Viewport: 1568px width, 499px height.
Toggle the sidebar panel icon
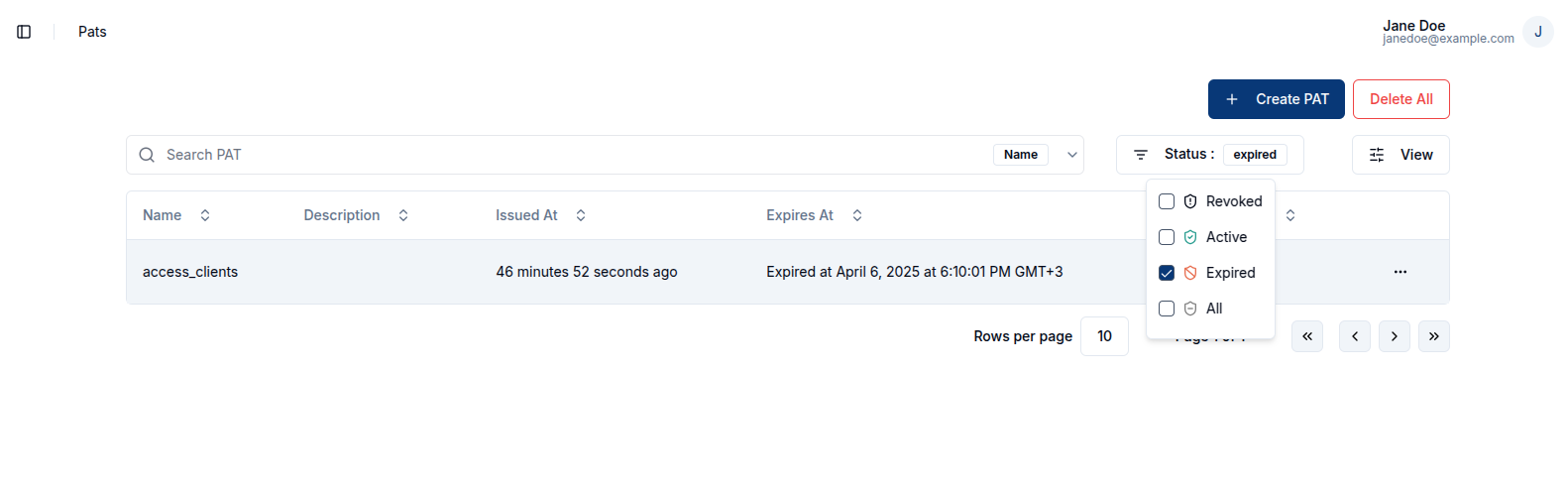24,32
